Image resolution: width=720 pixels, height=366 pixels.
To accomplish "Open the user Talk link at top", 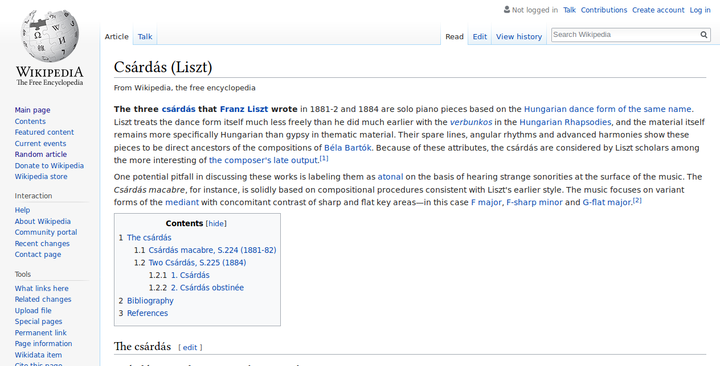I will pyautogui.click(x=569, y=10).
